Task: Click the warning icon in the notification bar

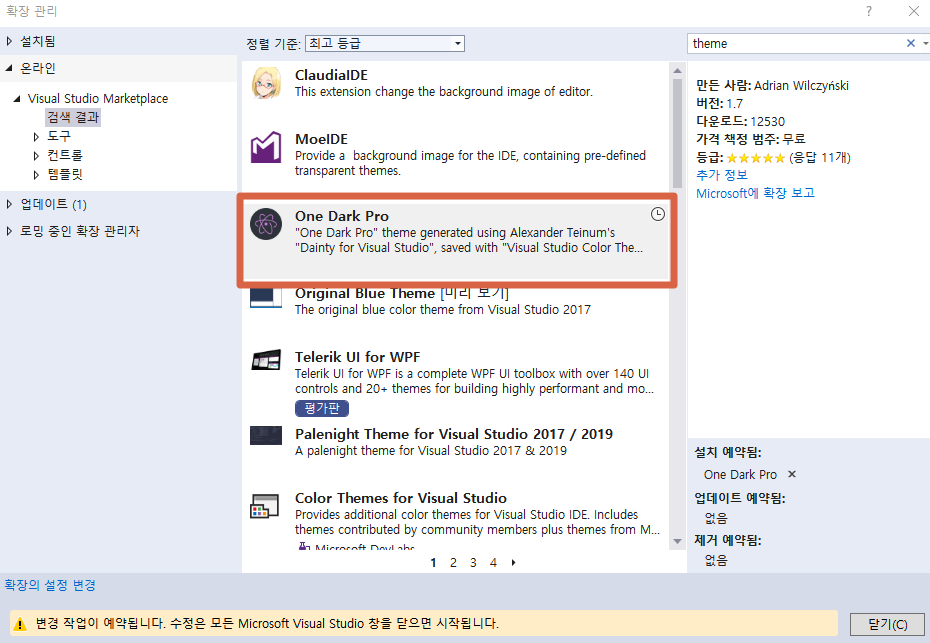Action: [20, 624]
